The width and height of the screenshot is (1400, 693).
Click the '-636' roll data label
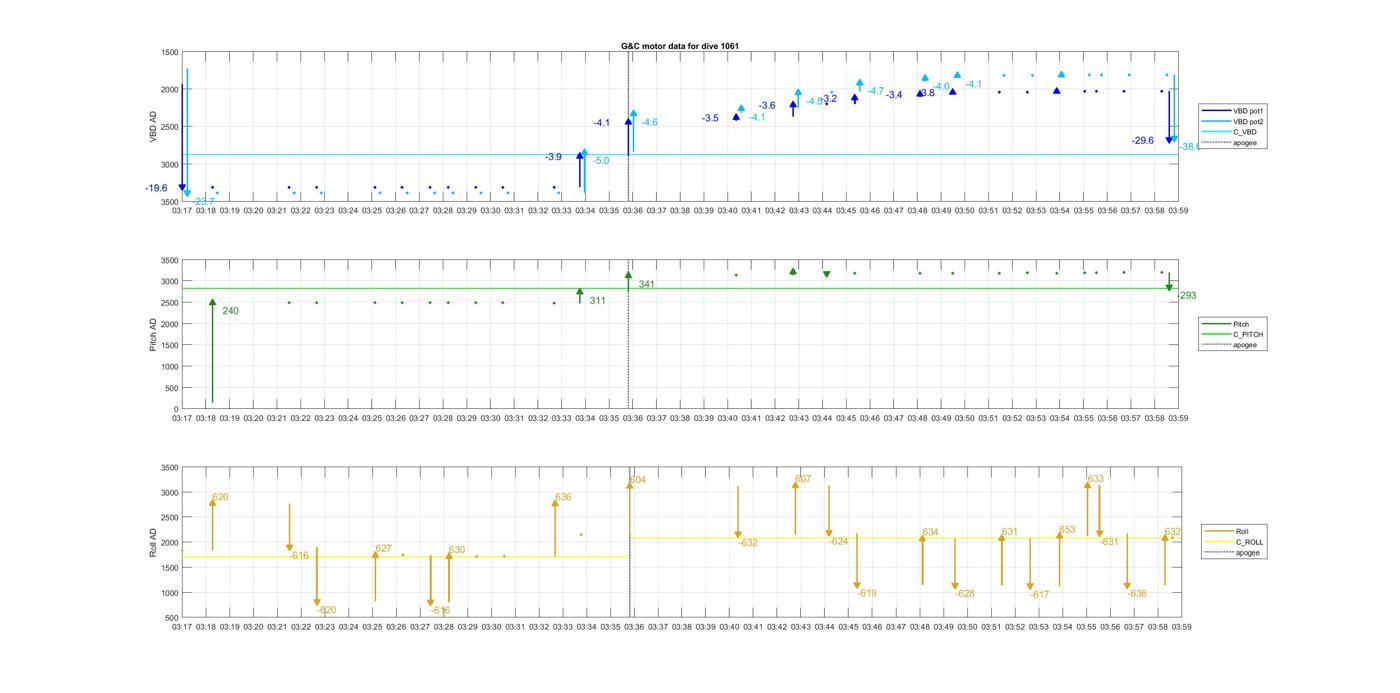click(1137, 594)
